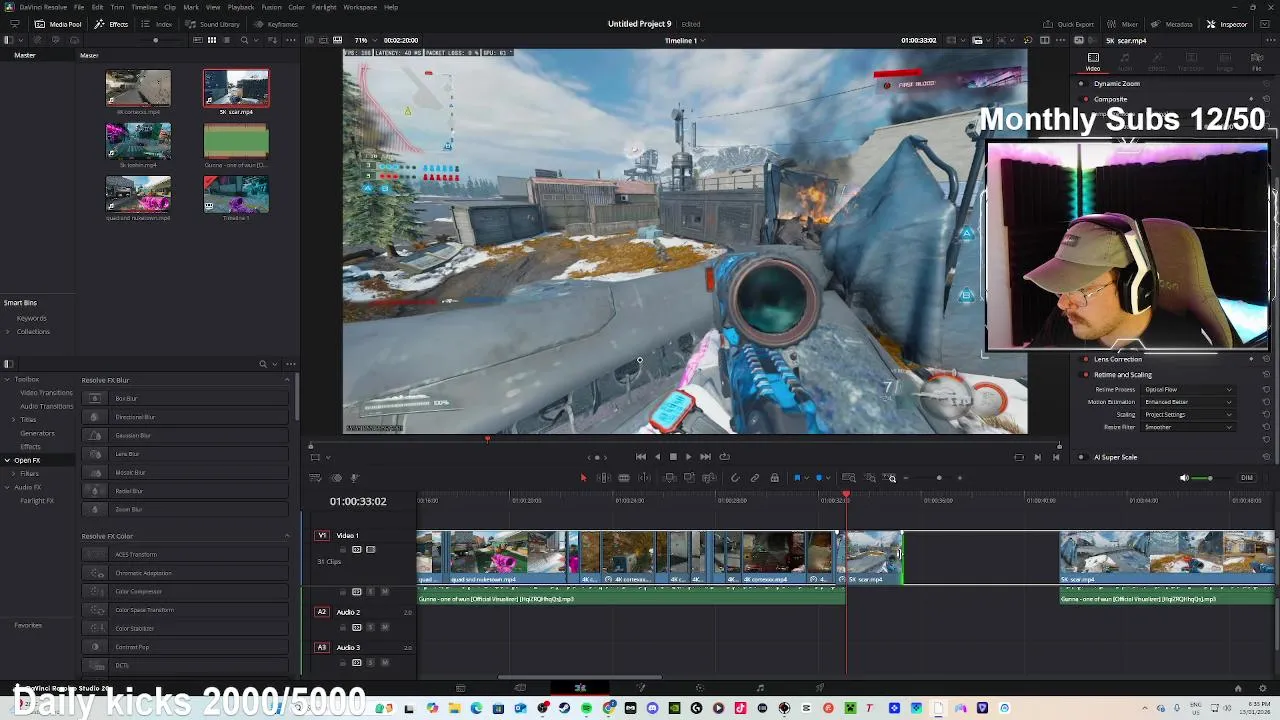1280x720 pixels.
Task: Click the Full Extent Zoom icon
Action: tap(849, 478)
